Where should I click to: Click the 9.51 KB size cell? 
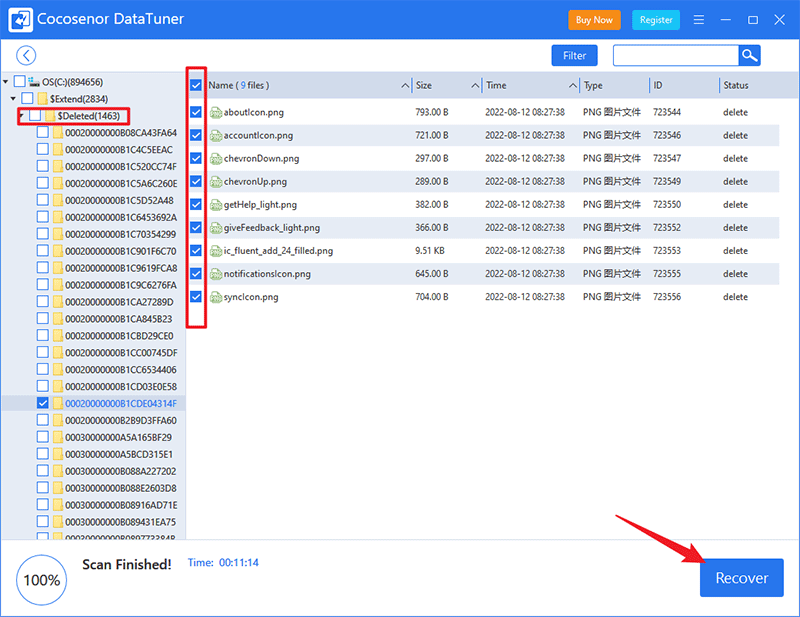click(430, 251)
